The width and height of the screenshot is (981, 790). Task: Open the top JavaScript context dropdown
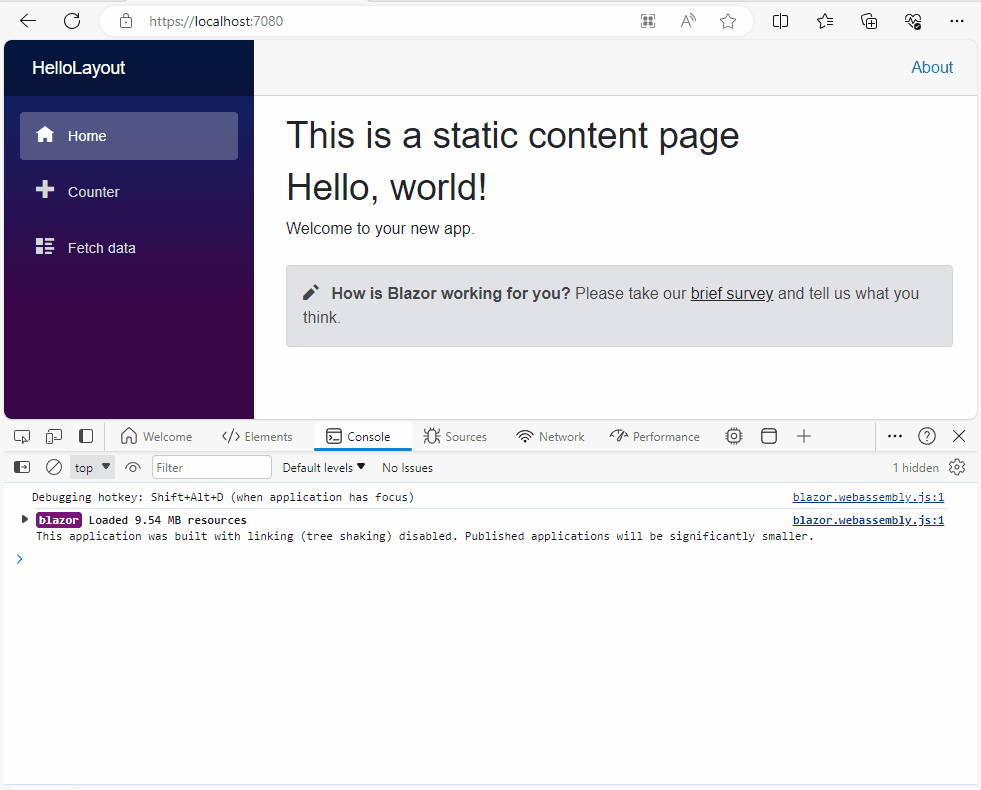coord(92,467)
